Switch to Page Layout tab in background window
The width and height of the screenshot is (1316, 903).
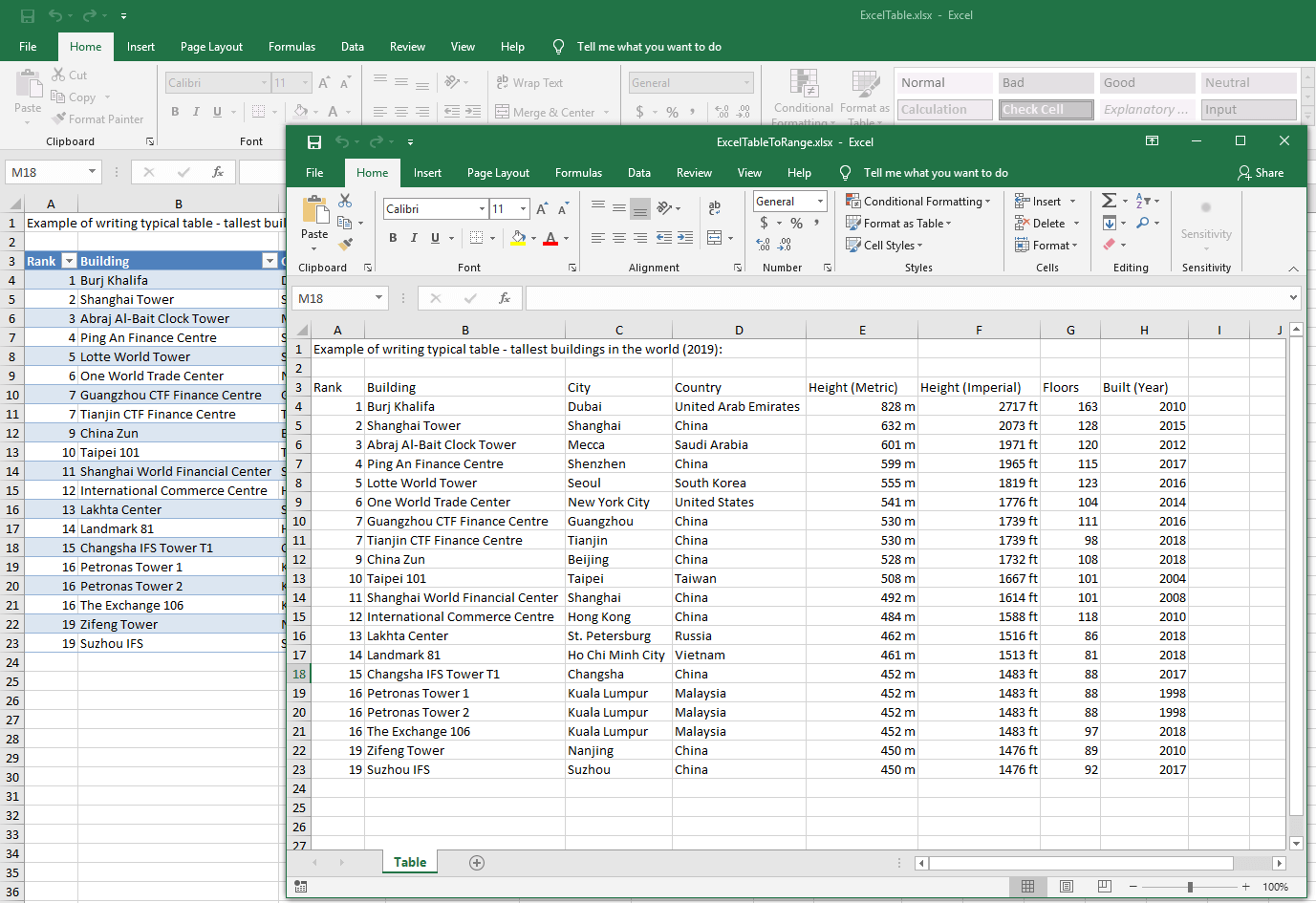(x=211, y=47)
